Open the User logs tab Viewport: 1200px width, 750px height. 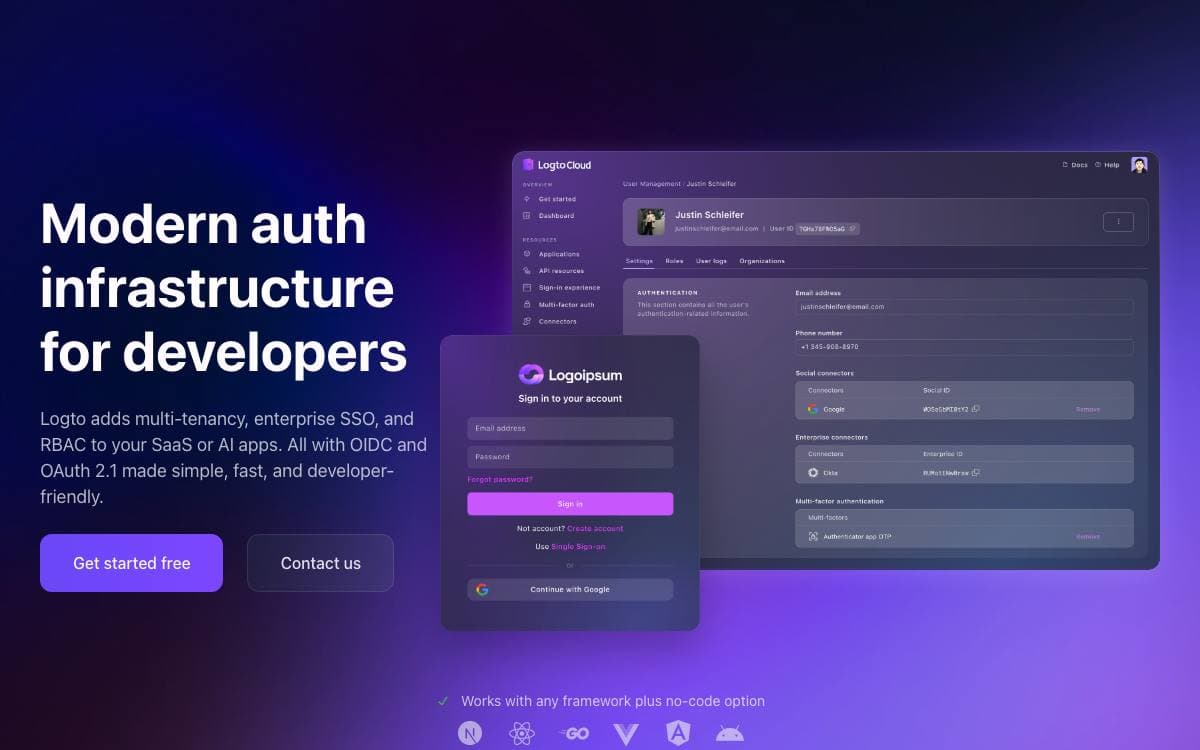(711, 261)
